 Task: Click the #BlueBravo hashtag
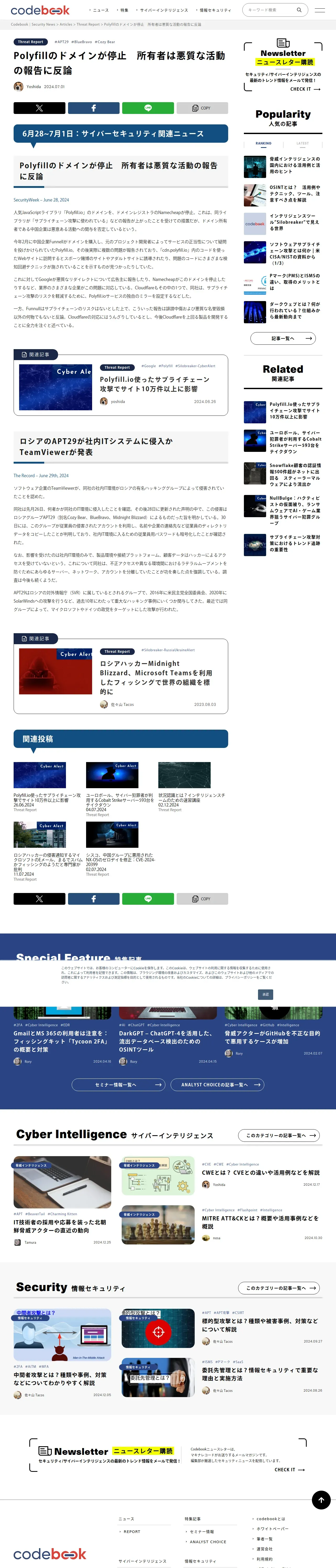click(x=82, y=42)
